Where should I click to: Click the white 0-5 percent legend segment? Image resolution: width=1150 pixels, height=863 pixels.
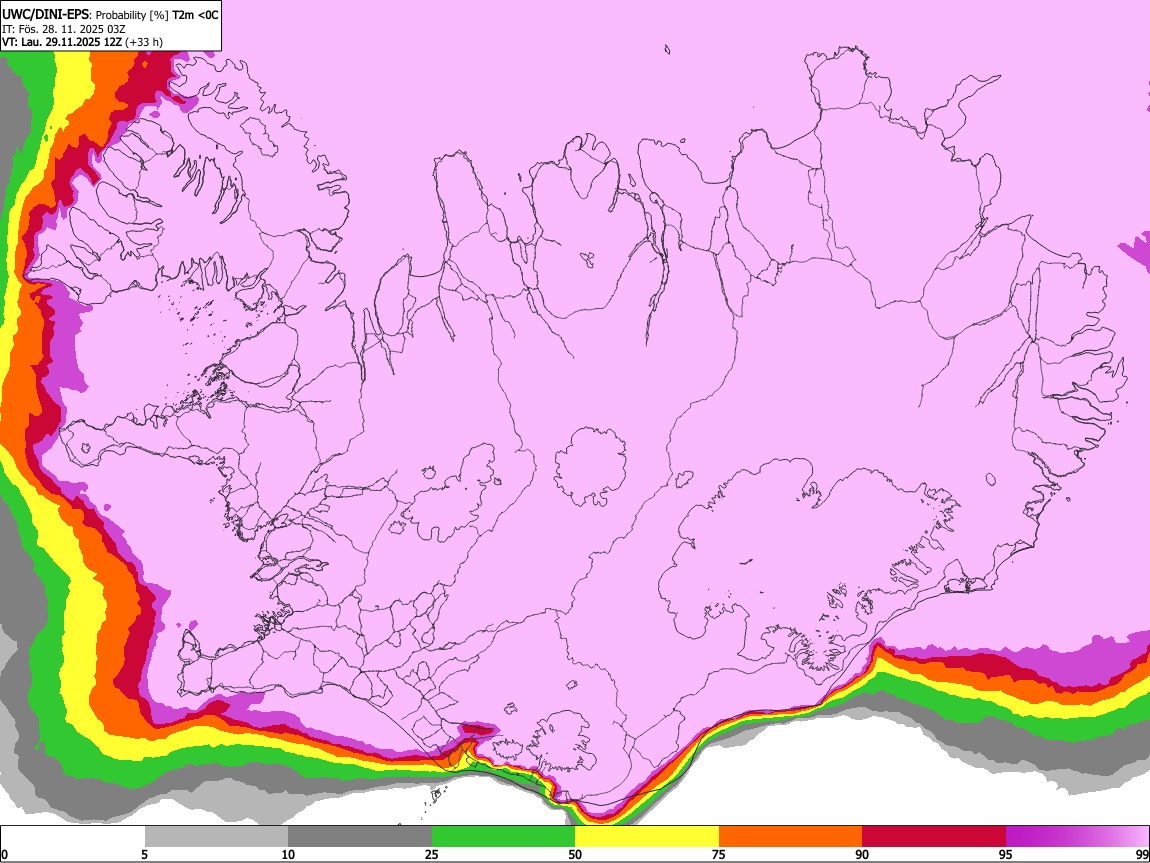pyautogui.click(x=73, y=837)
